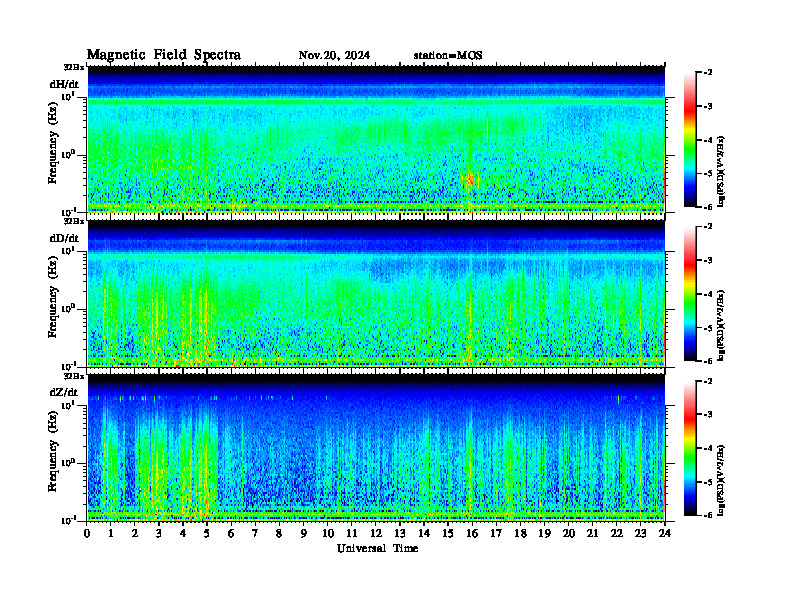The image size is (792, 612).
Task: Click hour 16 tick label on time axis
Action: pyautogui.click(x=472, y=534)
